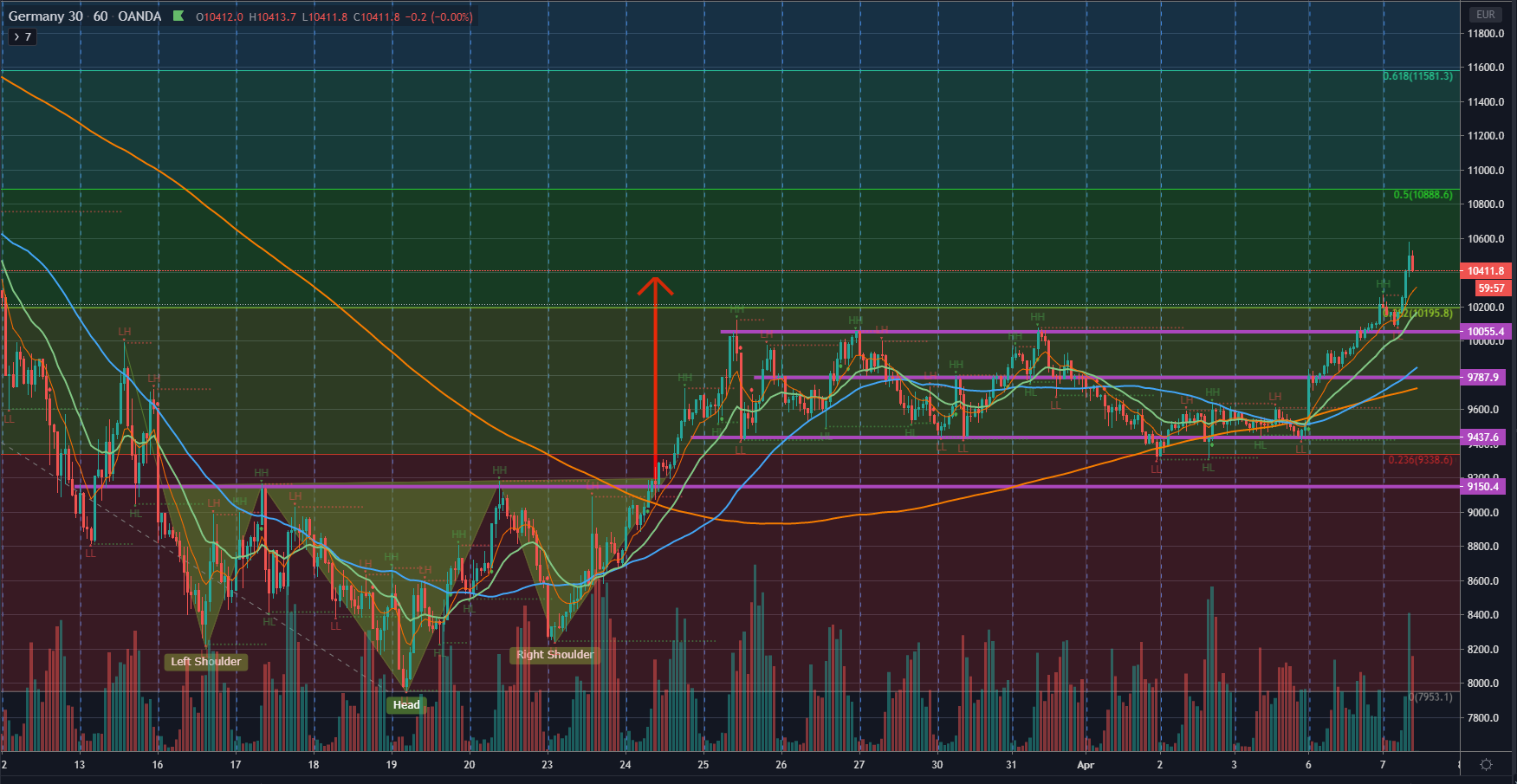Select the 9150.4 purple price level label

pos(1483,487)
